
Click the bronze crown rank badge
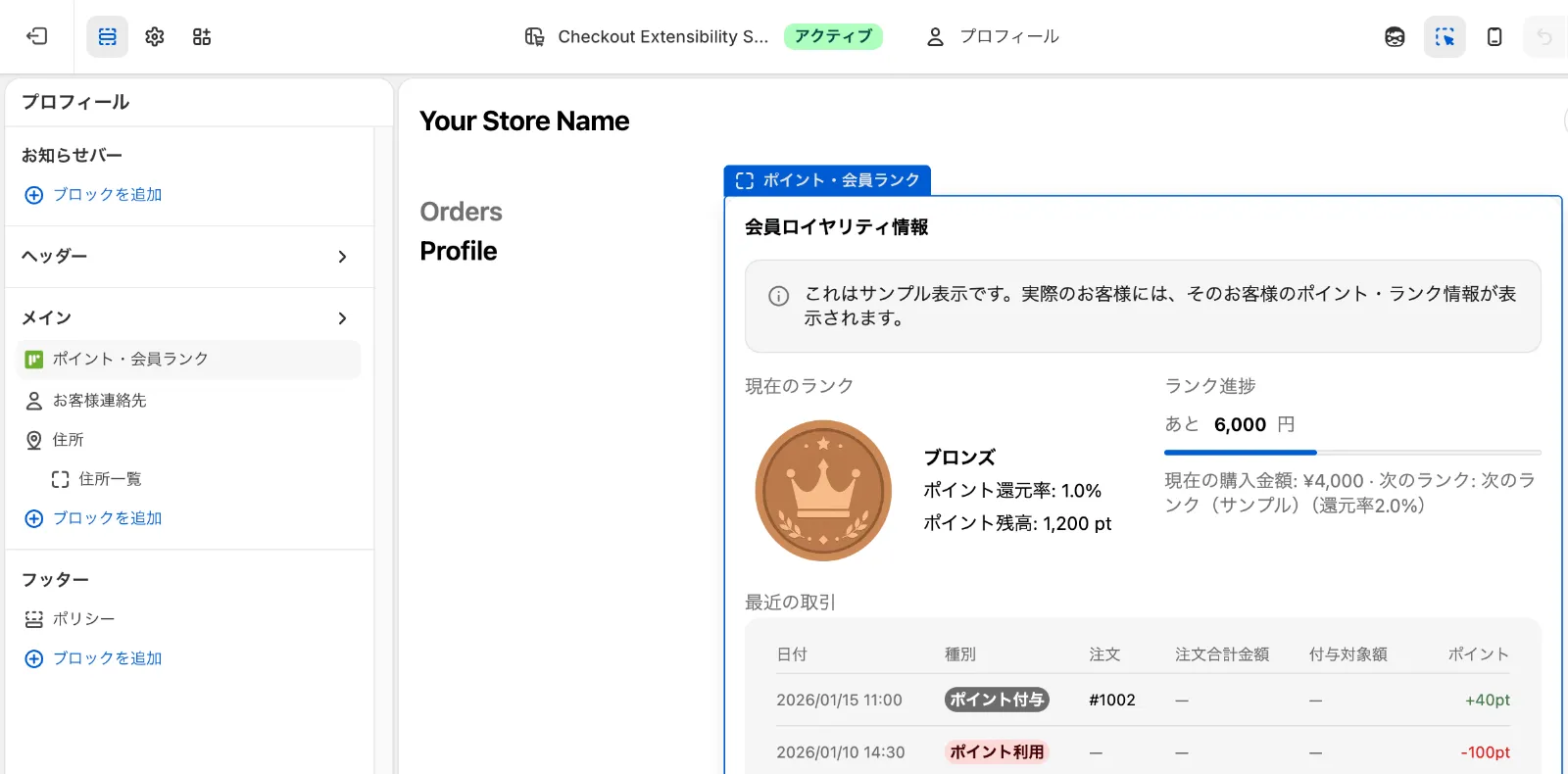(823, 491)
